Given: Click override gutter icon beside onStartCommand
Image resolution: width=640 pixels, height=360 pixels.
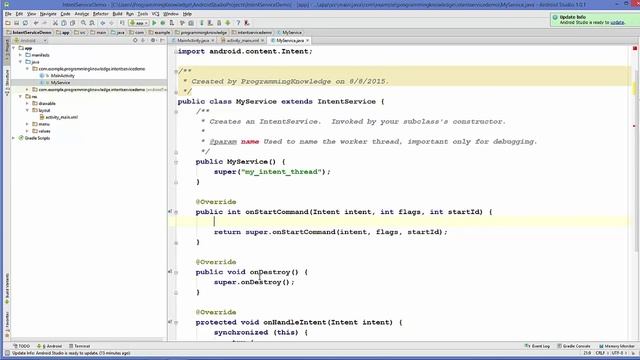Looking at the screenshot, I should tap(170, 212).
